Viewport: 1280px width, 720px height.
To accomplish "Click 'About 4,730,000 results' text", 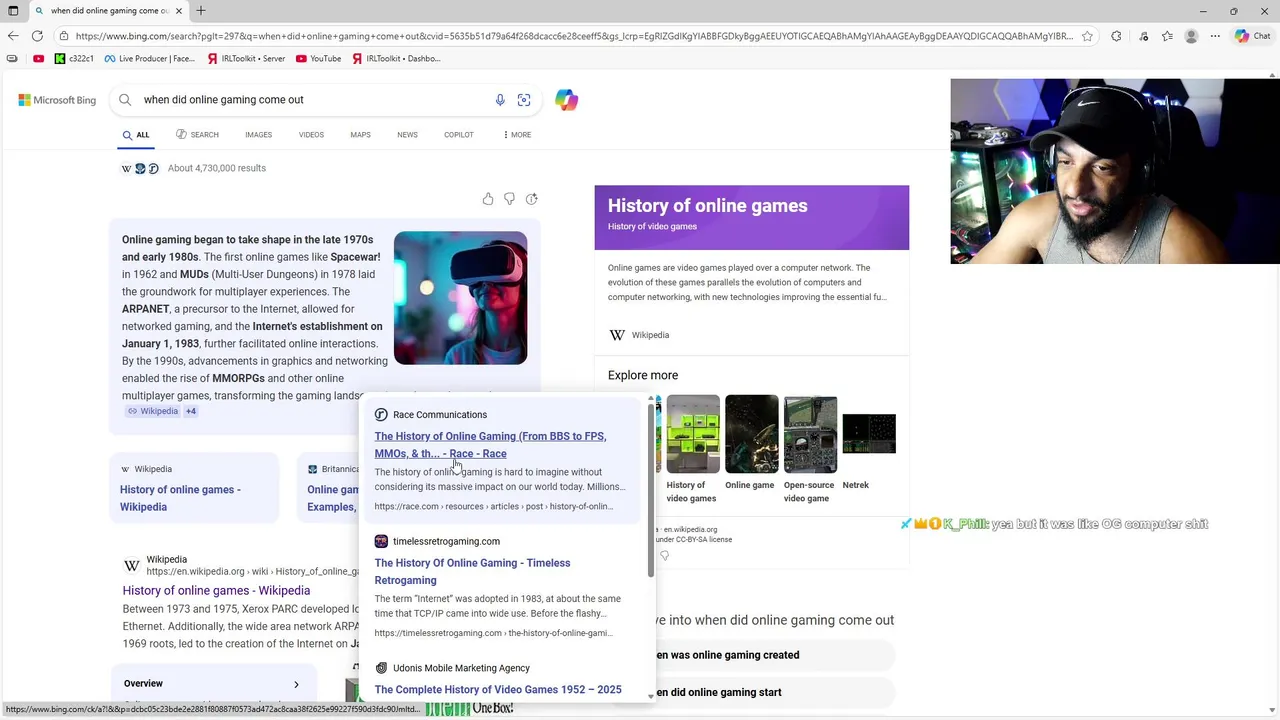I will (x=217, y=168).
